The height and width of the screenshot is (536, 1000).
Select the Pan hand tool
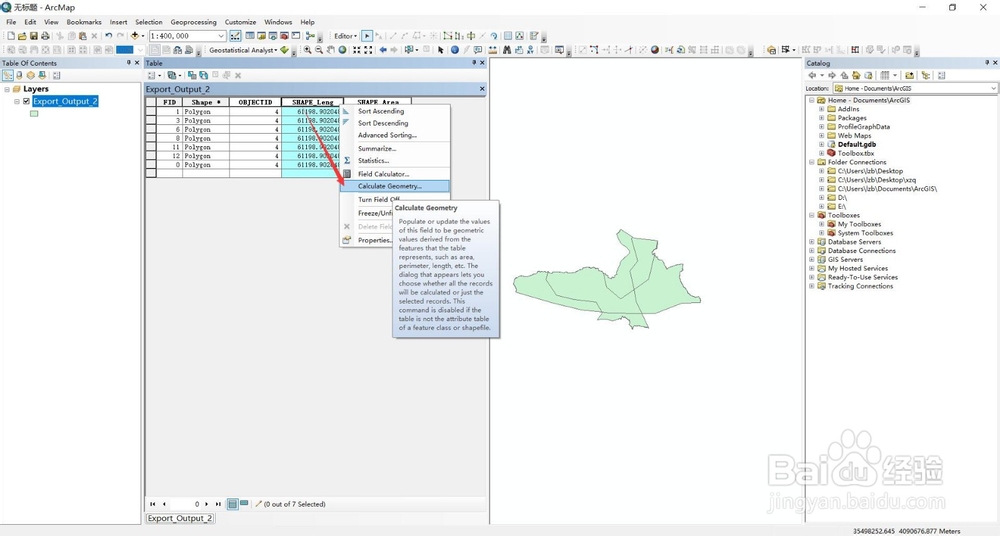(330, 50)
